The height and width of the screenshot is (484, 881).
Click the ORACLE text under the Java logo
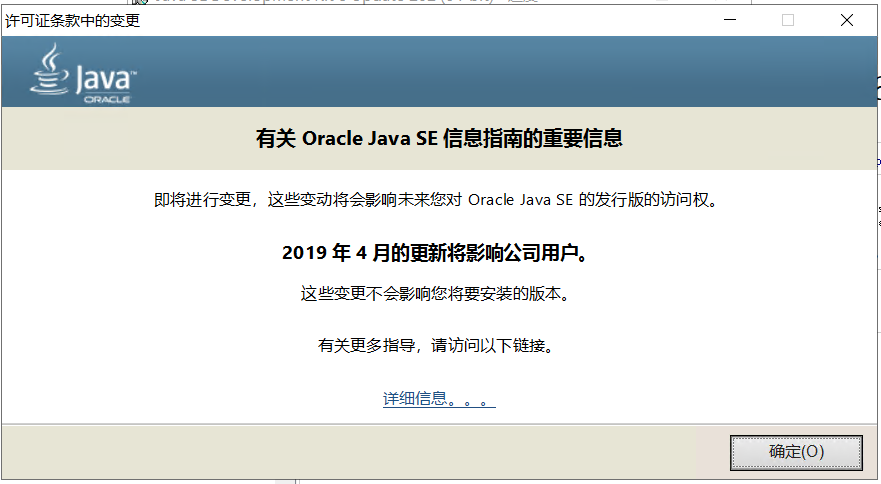[105, 100]
